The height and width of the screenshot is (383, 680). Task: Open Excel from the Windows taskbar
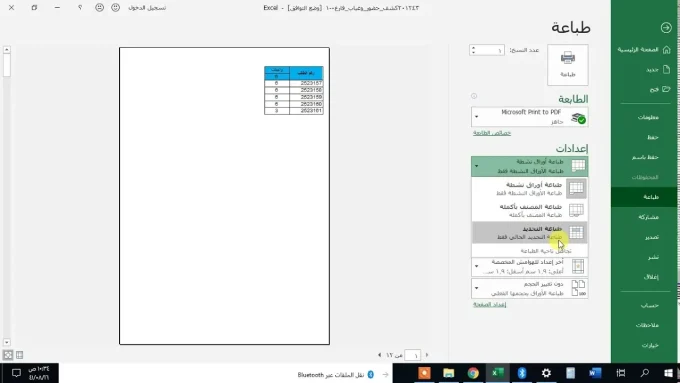[497, 373]
